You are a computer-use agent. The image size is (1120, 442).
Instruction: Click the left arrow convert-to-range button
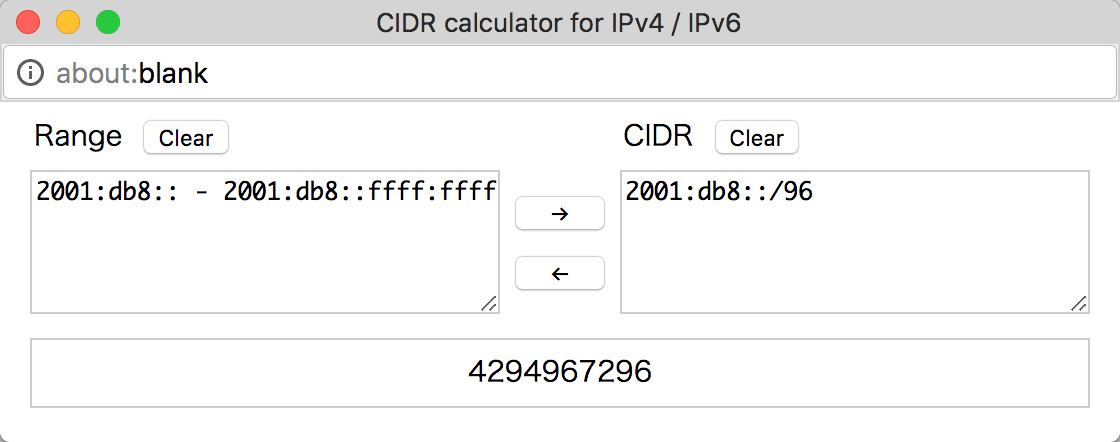click(559, 273)
